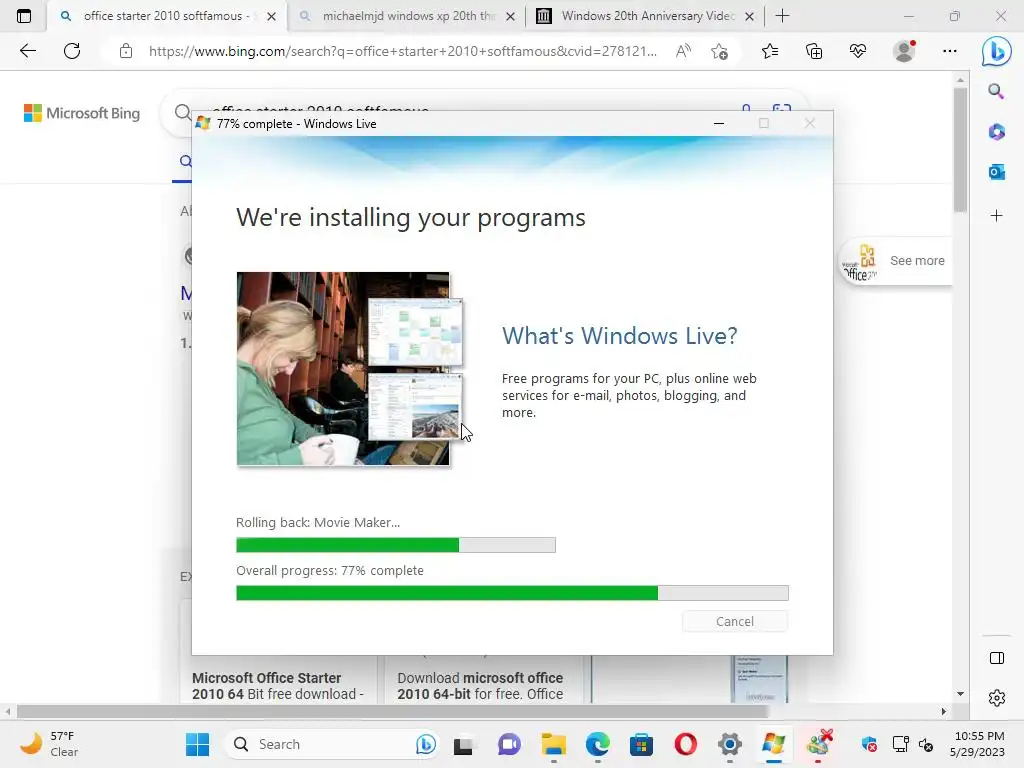Open Microsoft Bing logo homepage link
Viewport: 1024px width, 768px height.
82,113
